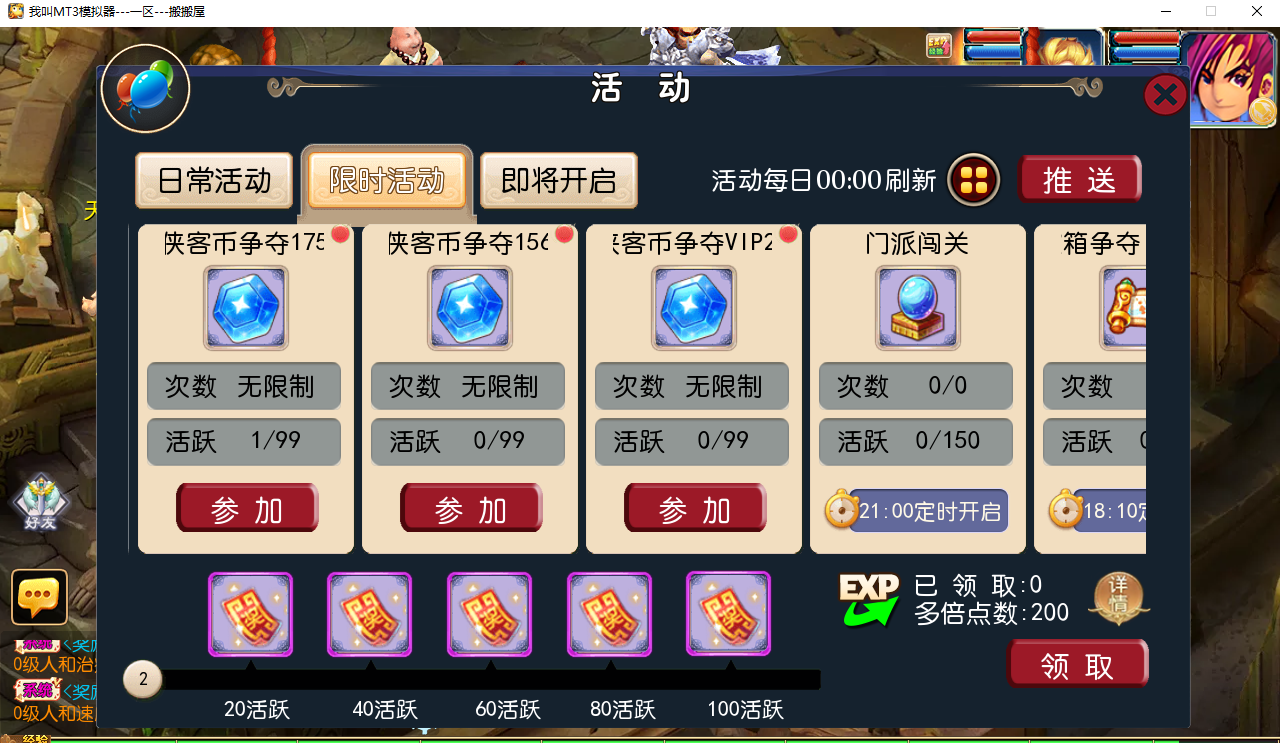The width and height of the screenshot is (1280, 743).
Task: Click 参加 on 侠客币争夺VIP card
Action: pos(695,509)
